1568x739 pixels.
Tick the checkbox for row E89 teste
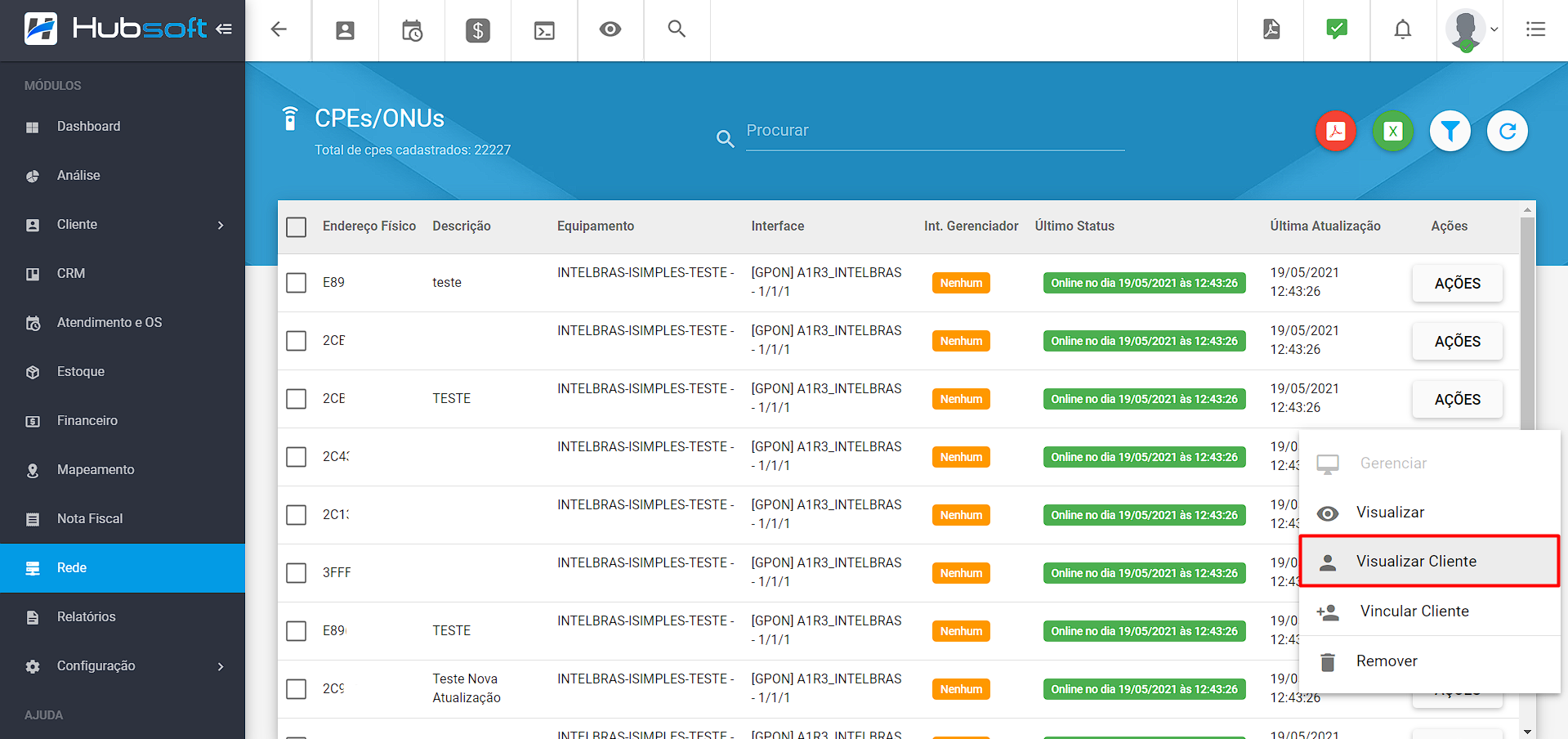[297, 283]
